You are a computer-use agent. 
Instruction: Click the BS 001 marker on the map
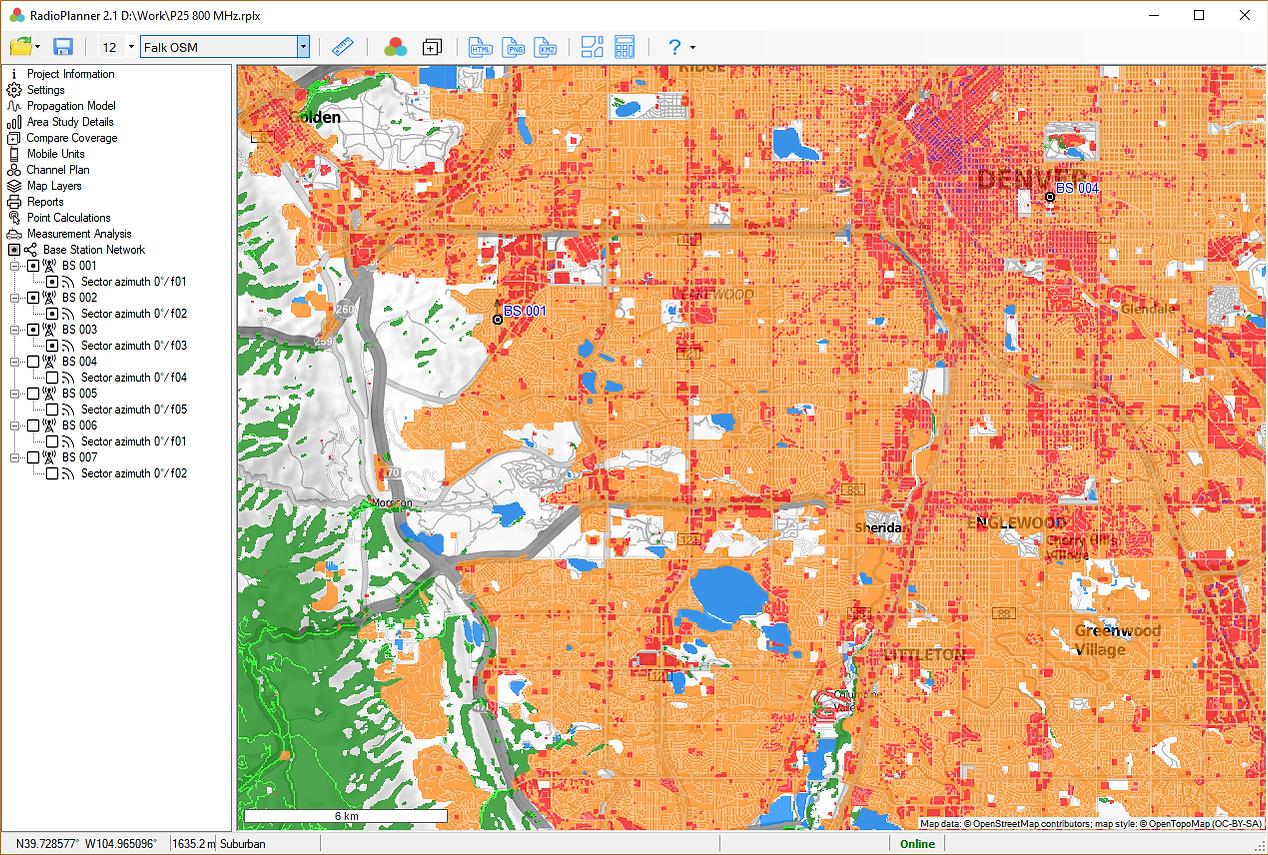pos(497,319)
